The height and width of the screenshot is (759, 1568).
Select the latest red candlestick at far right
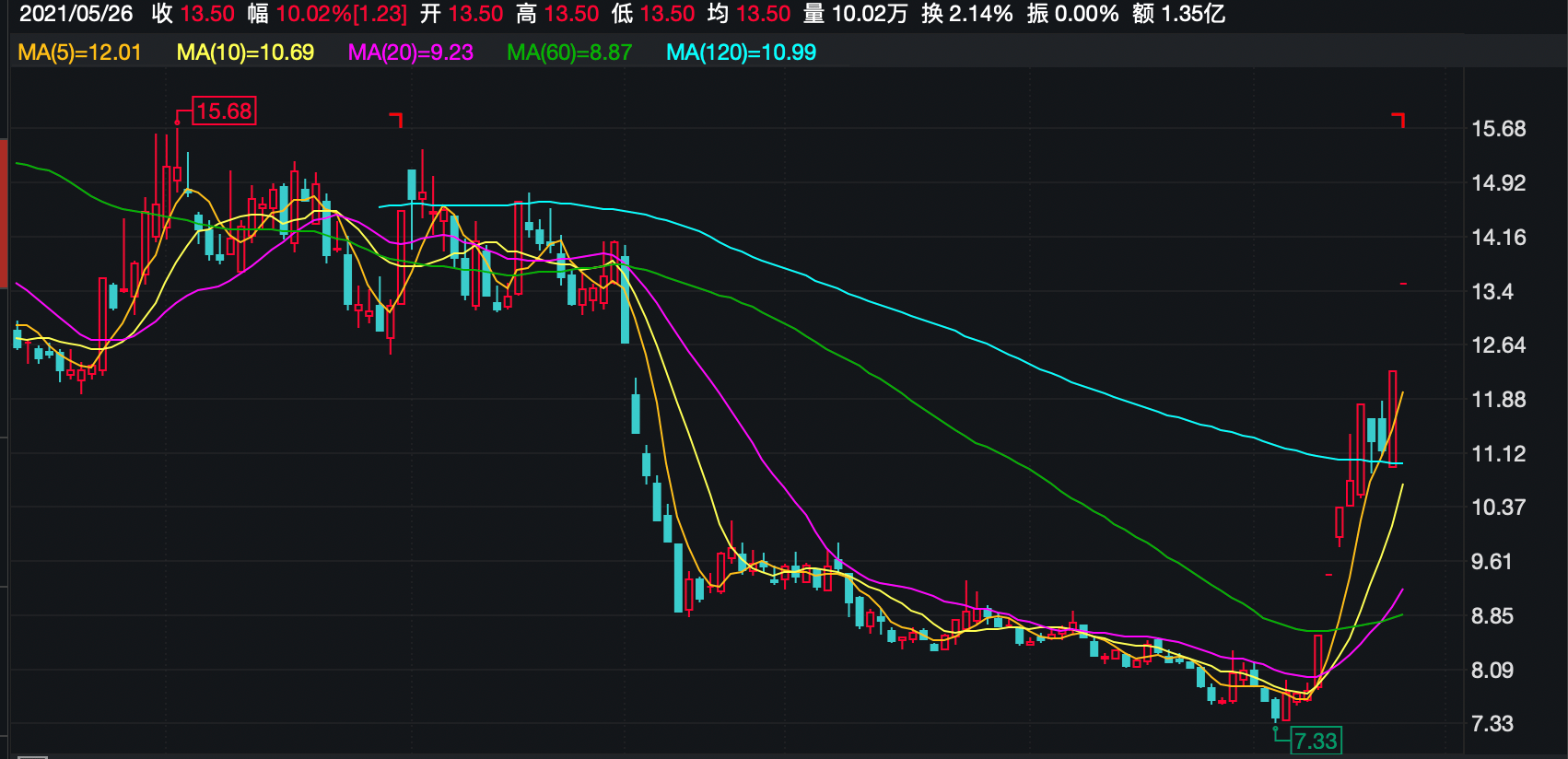(1393, 419)
